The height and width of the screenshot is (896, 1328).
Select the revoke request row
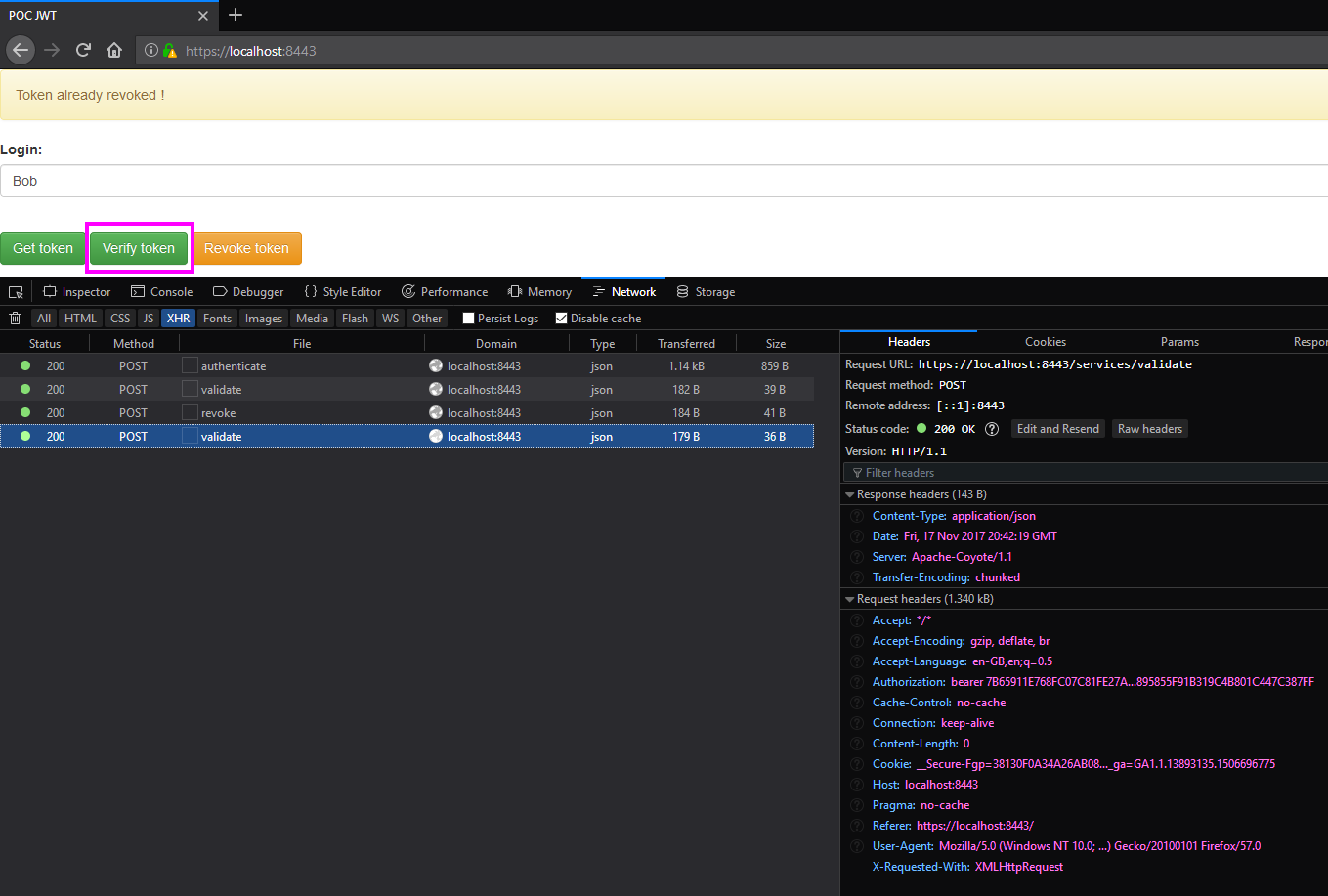[407, 413]
